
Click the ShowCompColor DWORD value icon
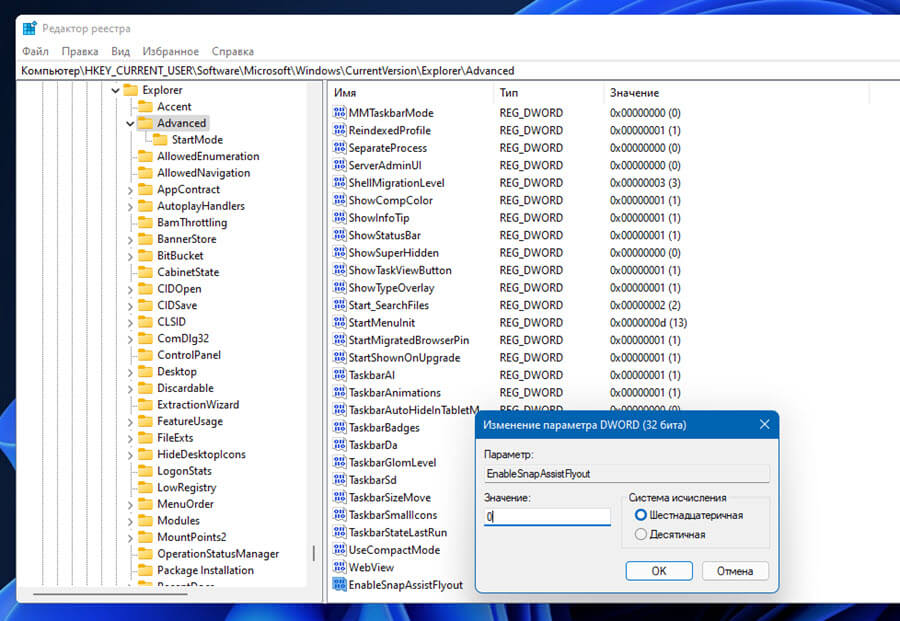[x=339, y=200]
